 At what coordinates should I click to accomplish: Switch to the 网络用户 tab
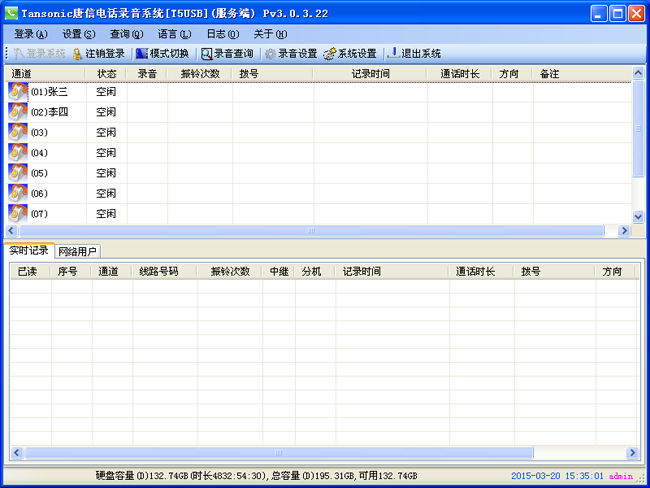tap(77, 251)
